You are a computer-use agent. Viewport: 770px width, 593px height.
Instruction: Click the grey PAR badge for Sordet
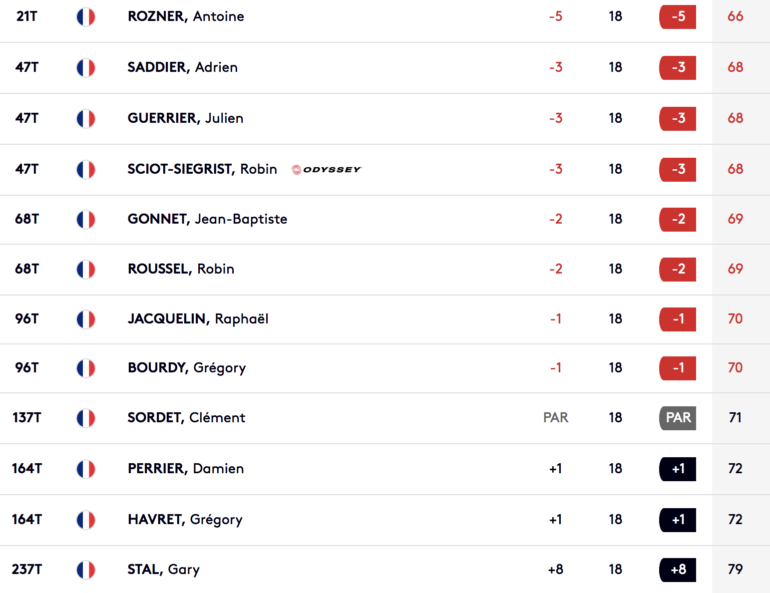coord(678,418)
